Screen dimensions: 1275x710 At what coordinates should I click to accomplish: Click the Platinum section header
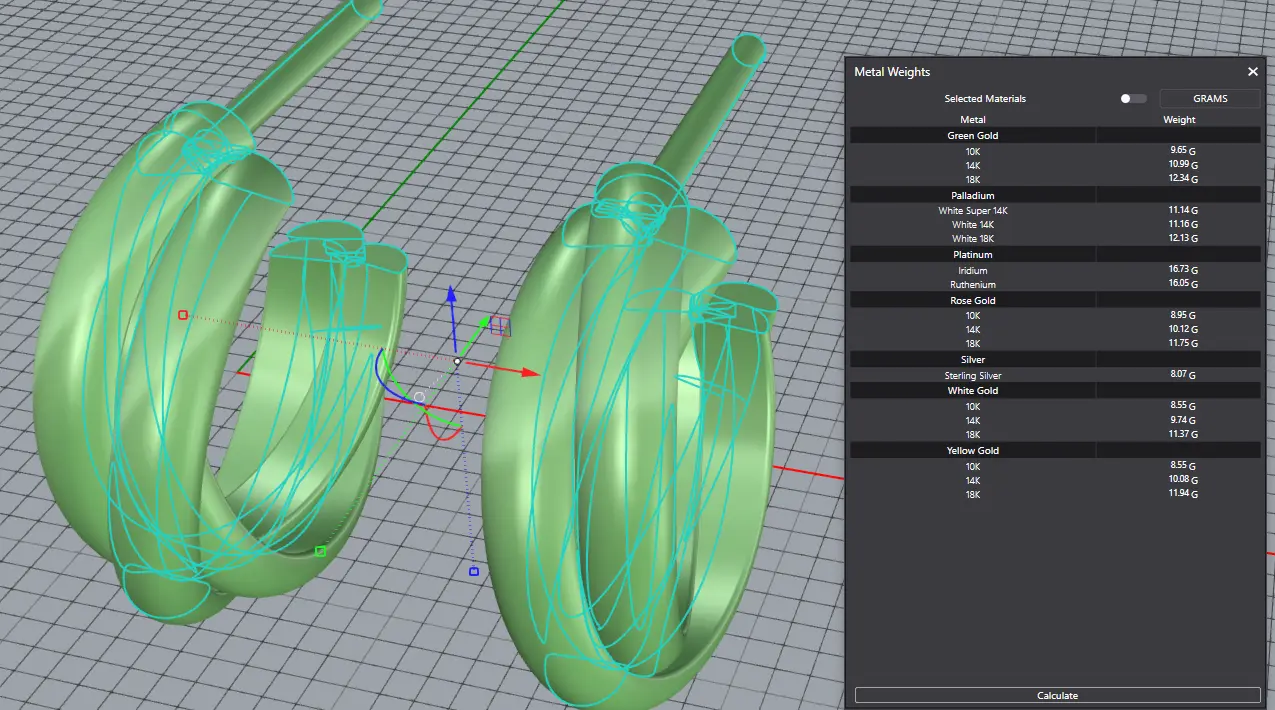coord(972,255)
